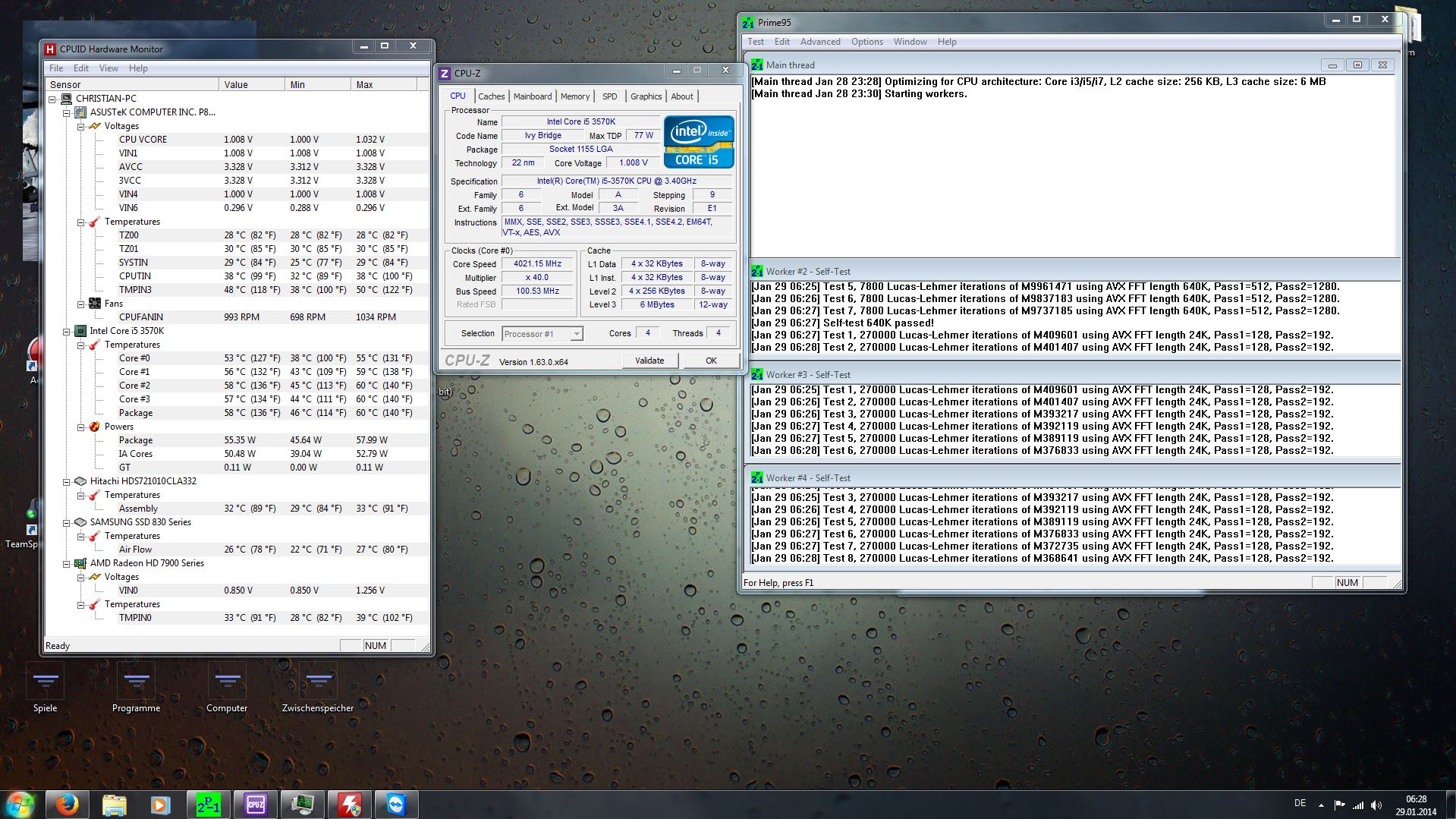Collapse the Hitachi HDS721010CLA332 node

tap(67, 481)
